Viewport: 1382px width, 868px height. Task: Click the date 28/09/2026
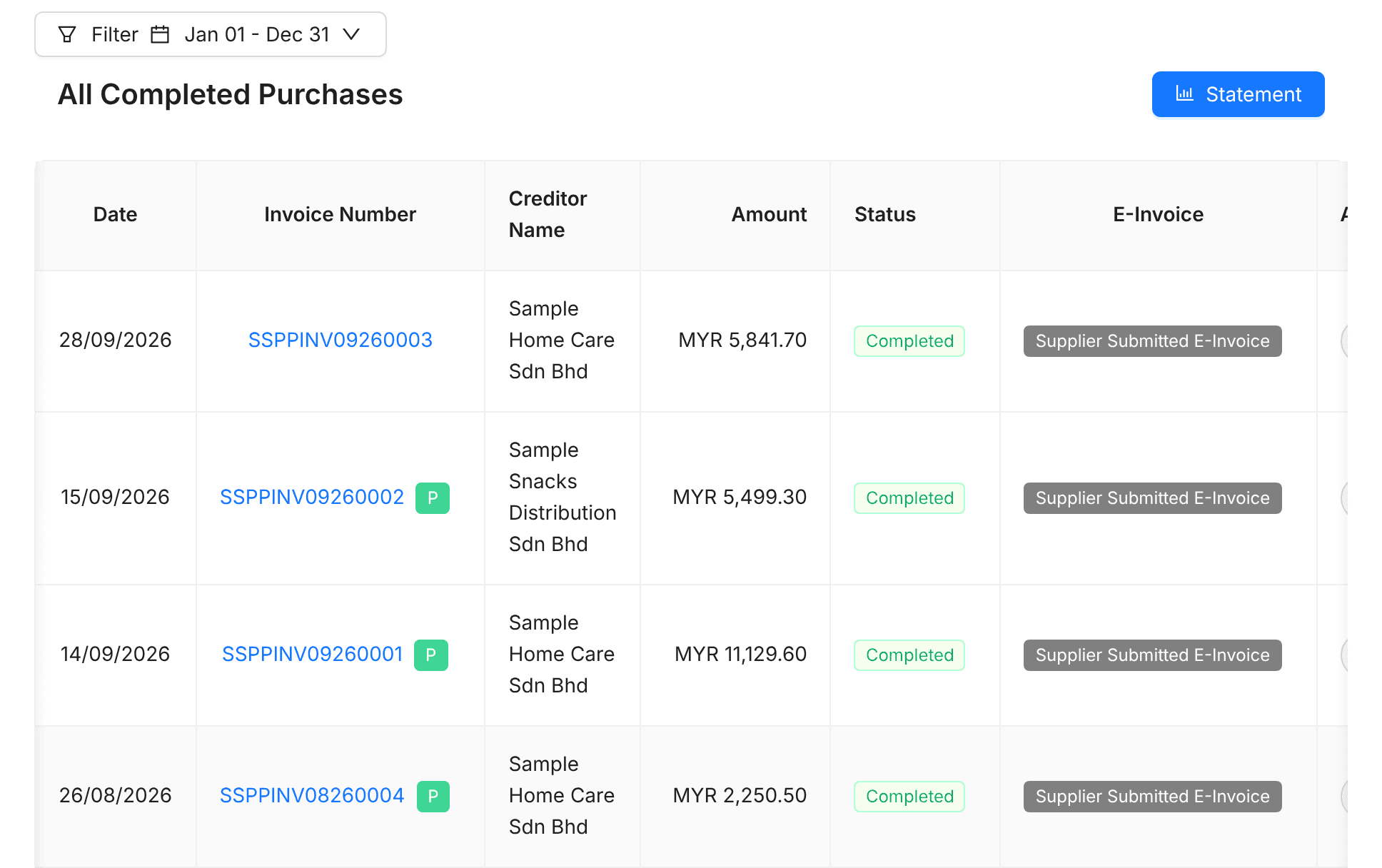pyautogui.click(x=115, y=340)
